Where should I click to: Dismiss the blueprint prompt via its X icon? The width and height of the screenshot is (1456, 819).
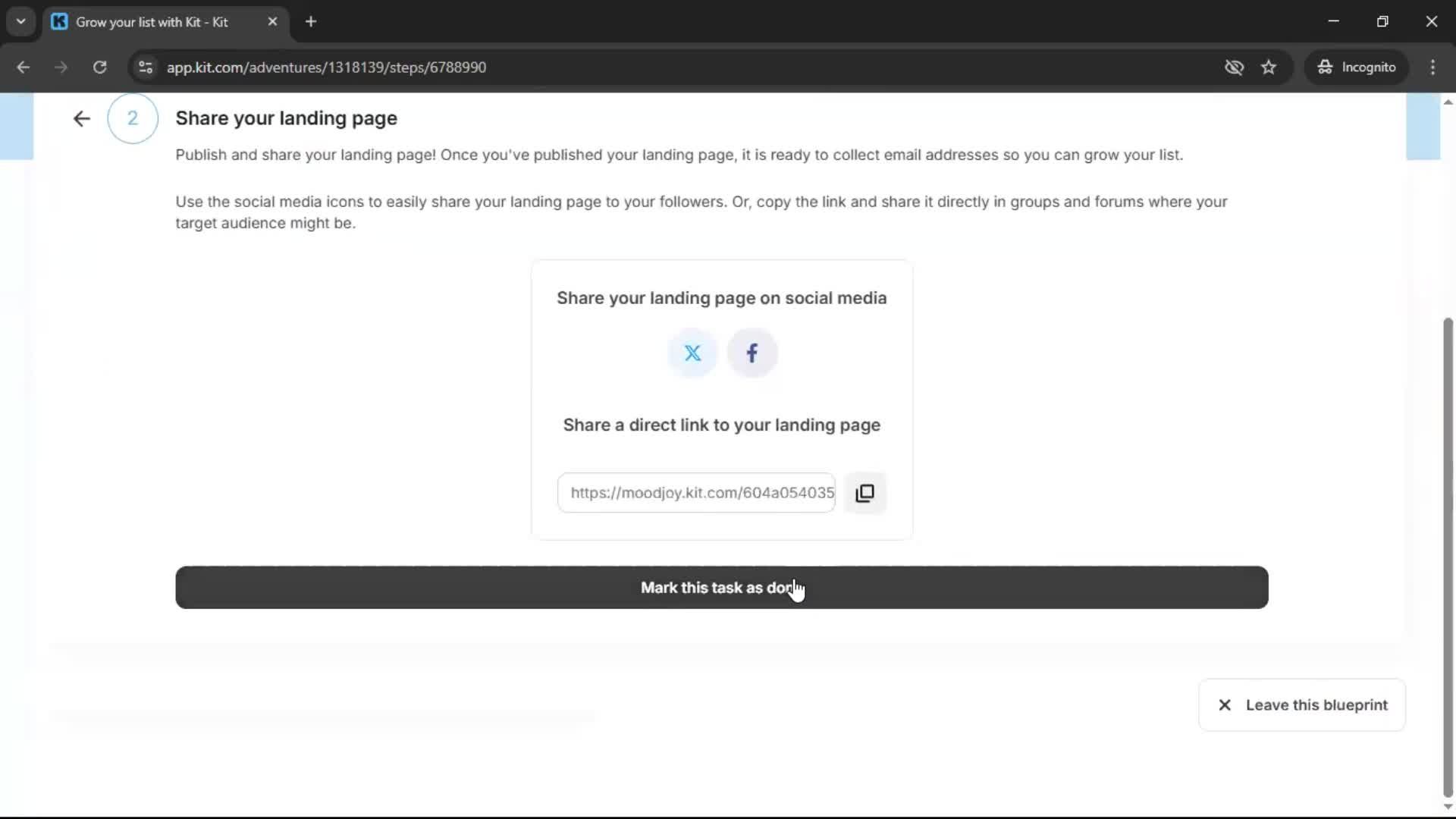click(x=1225, y=704)
